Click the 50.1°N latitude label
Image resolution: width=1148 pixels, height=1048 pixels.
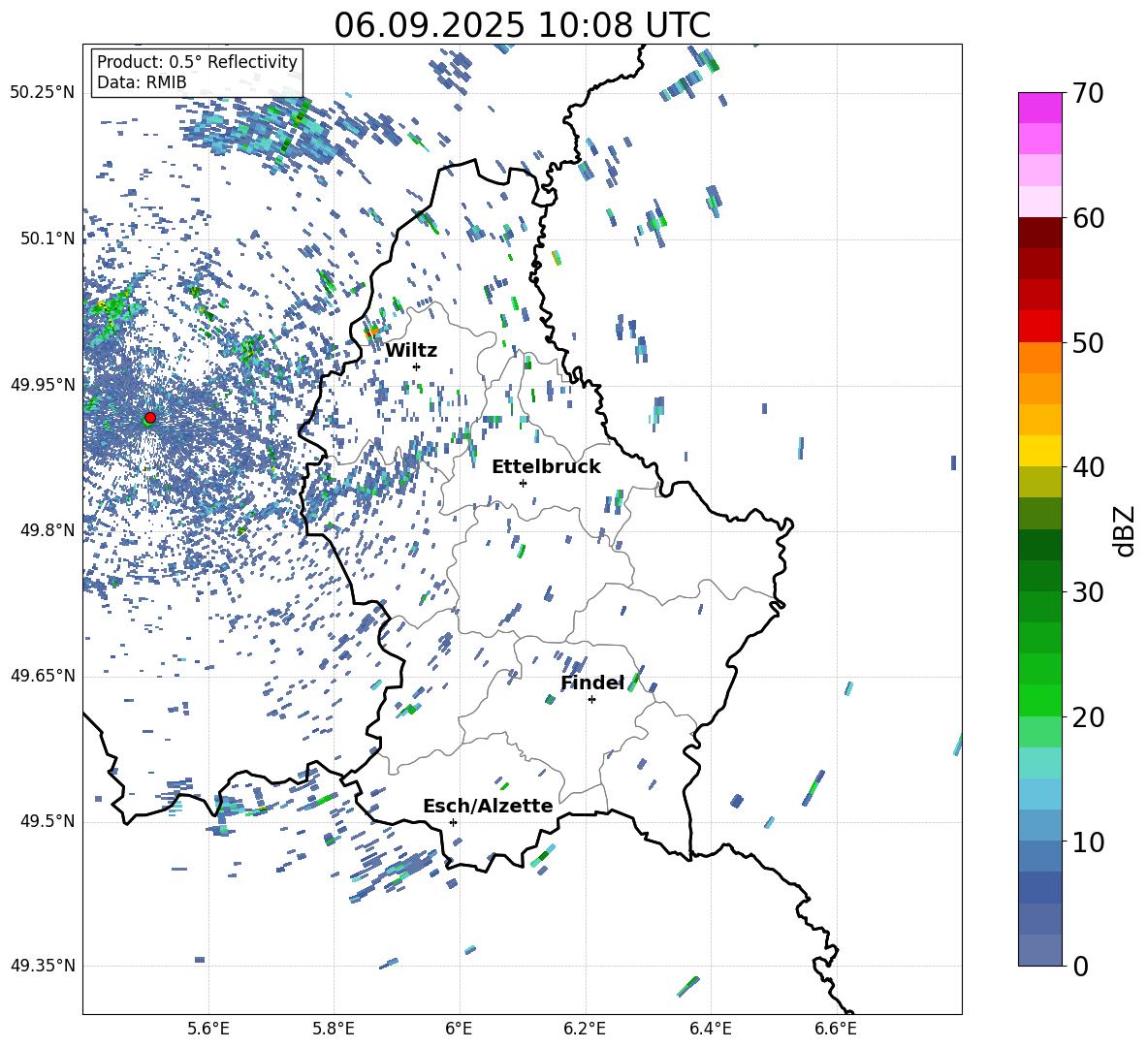click(x=47, y=238)
